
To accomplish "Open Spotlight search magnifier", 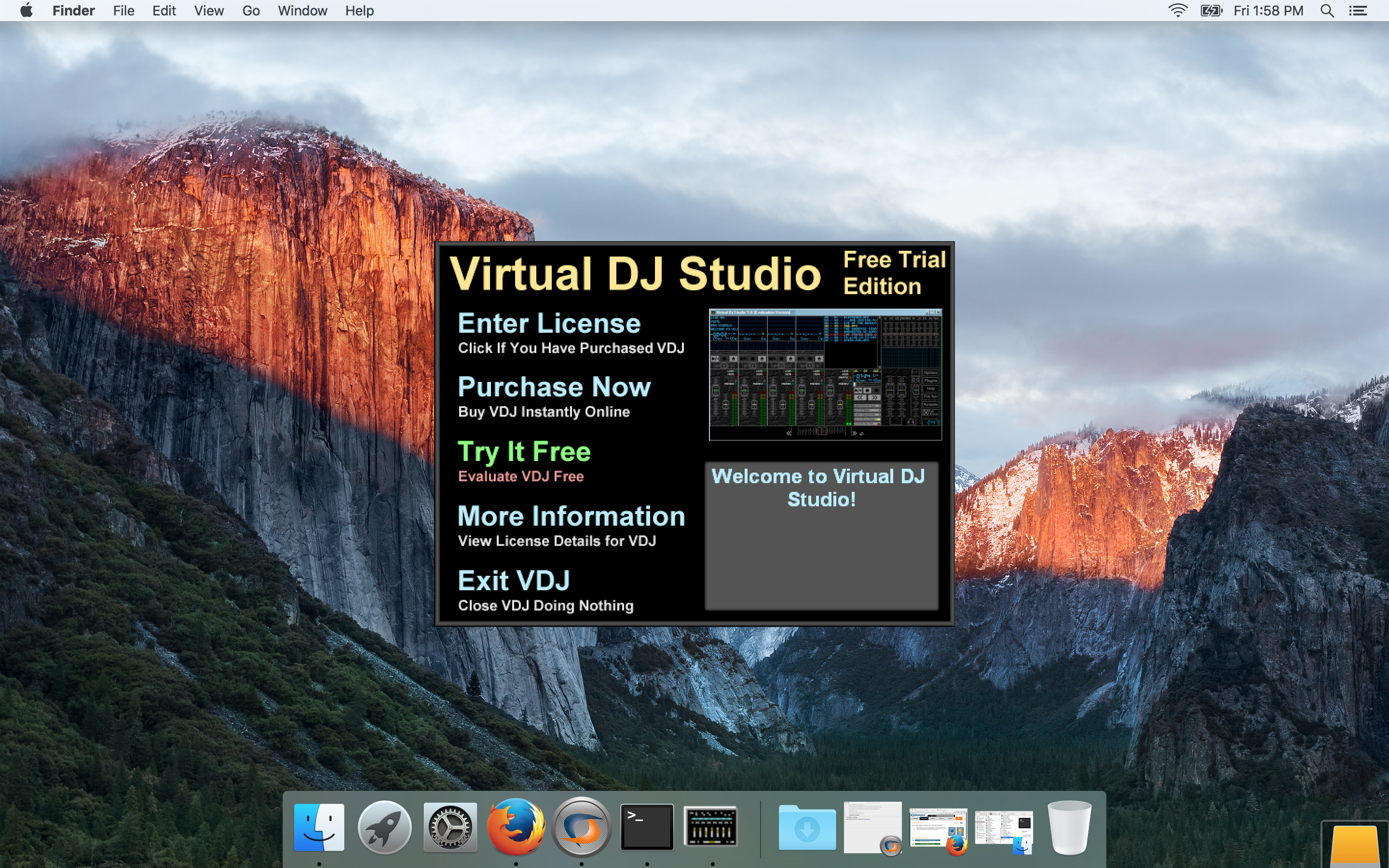I will [x=1327, y=10].
